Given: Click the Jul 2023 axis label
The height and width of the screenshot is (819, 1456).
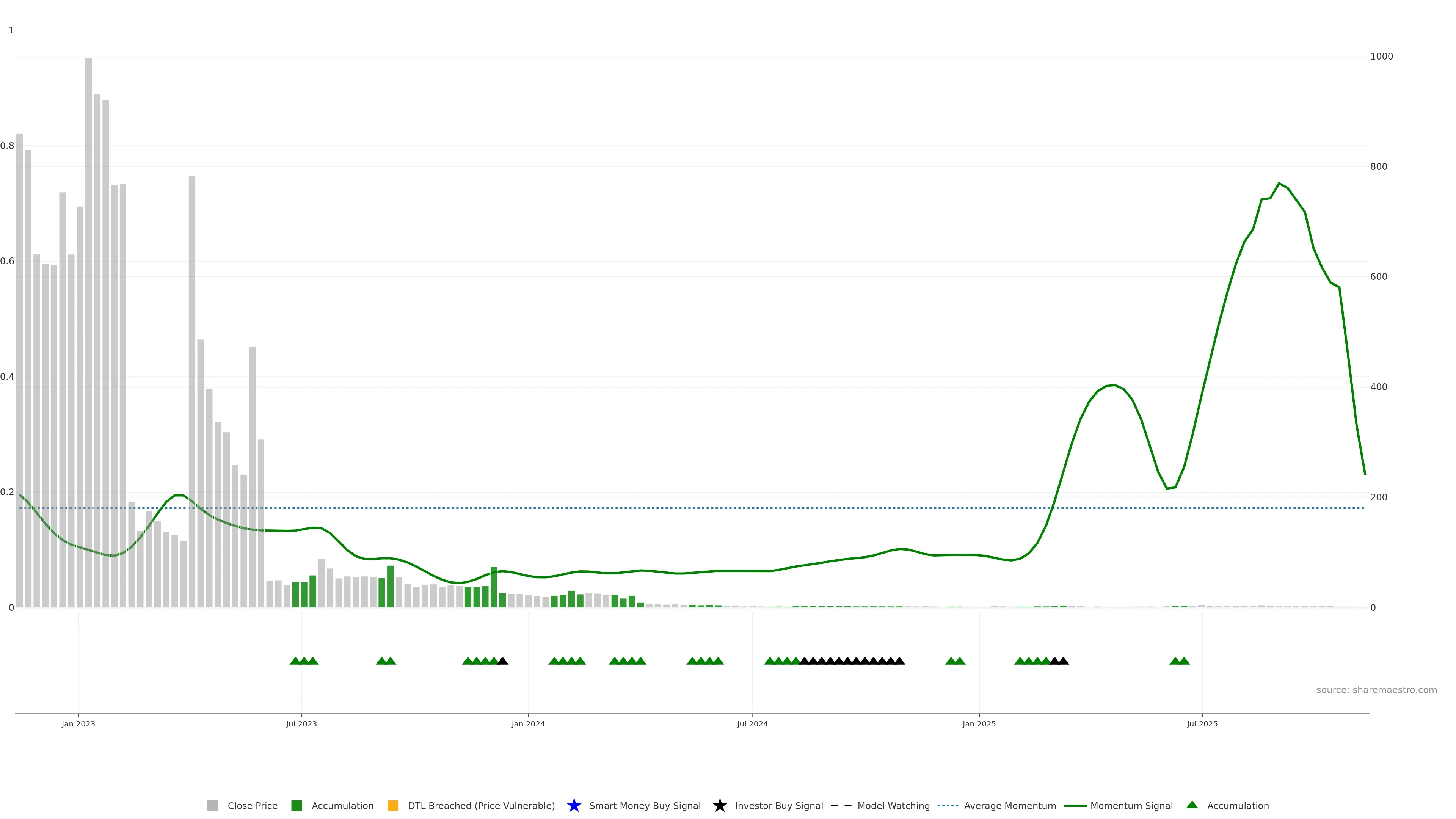Looking at the screenshot, I should [301, 723].
